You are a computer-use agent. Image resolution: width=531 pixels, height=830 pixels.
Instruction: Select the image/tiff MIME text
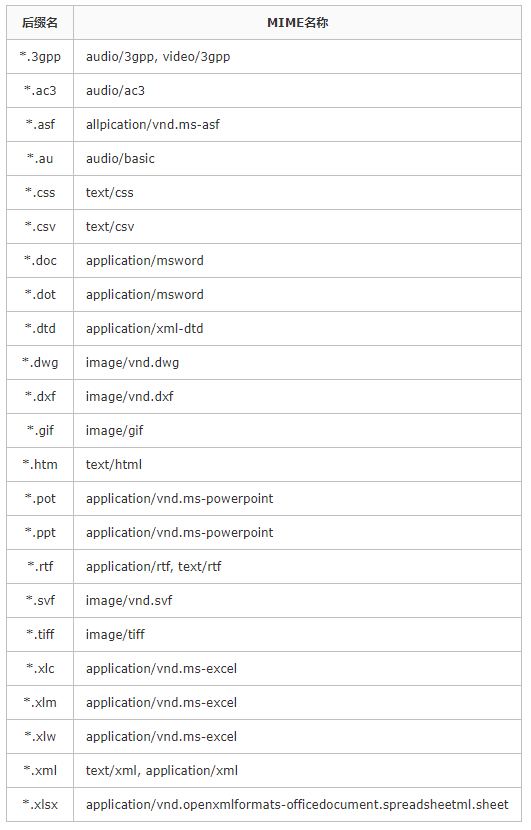pos(115,634)
